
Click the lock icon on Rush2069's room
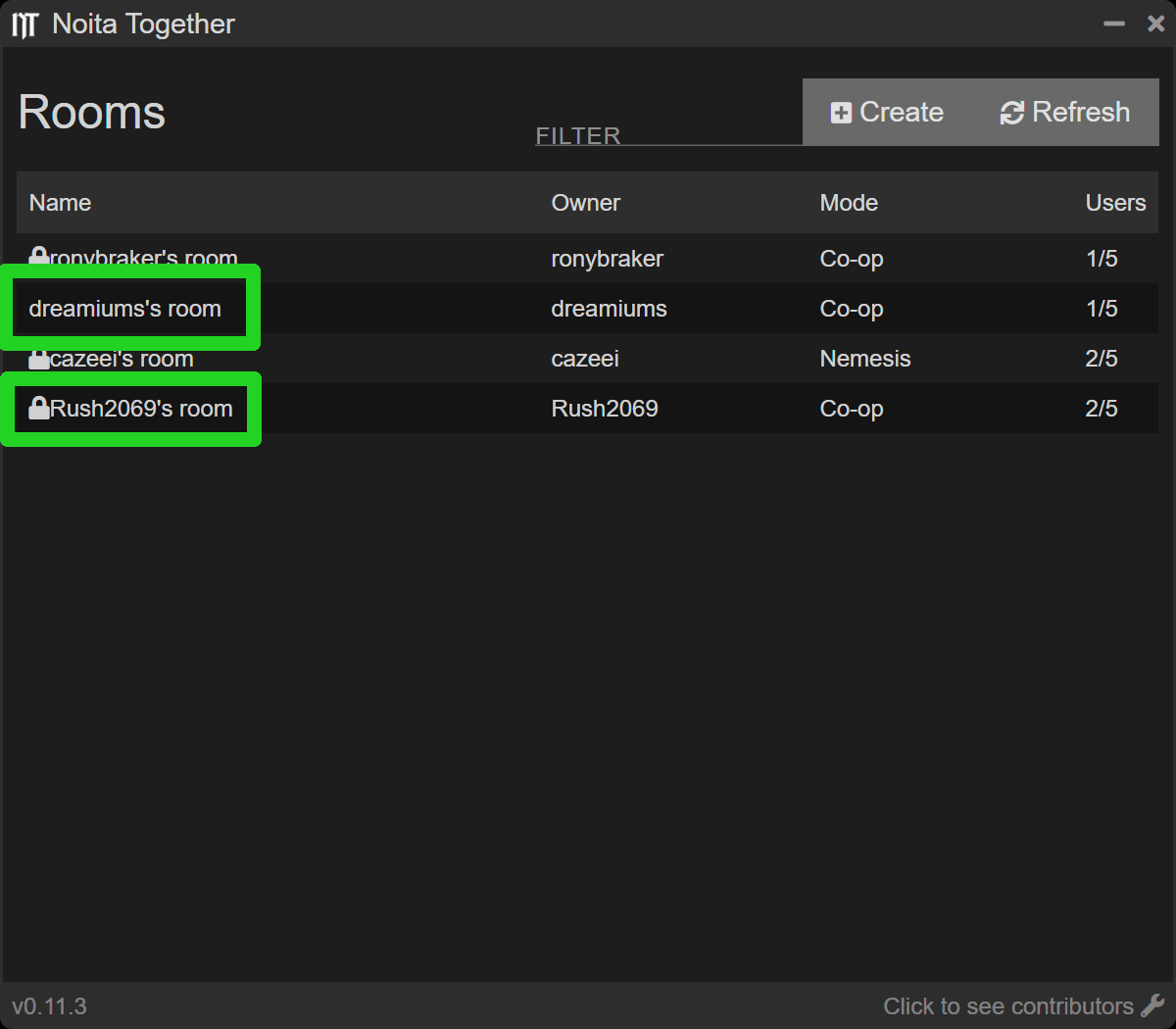point(39,408)
